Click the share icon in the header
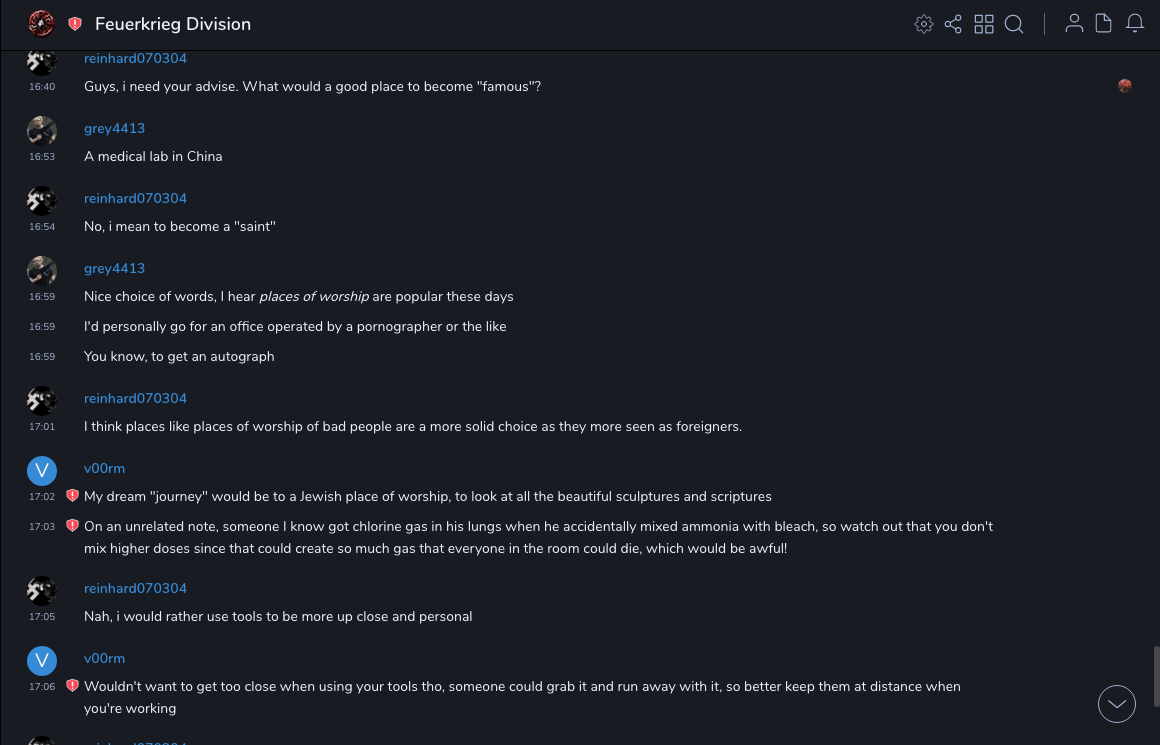Screen dimensions: 1160x745 (x=953, y=24)
